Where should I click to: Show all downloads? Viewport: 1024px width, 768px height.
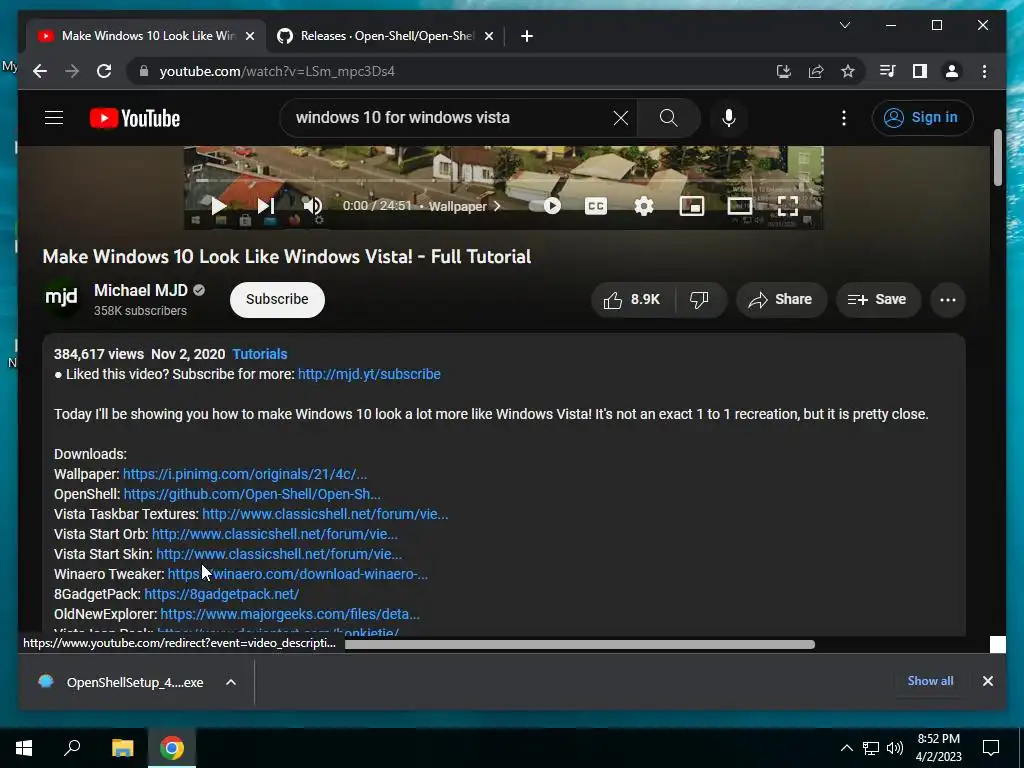point(930,680)
